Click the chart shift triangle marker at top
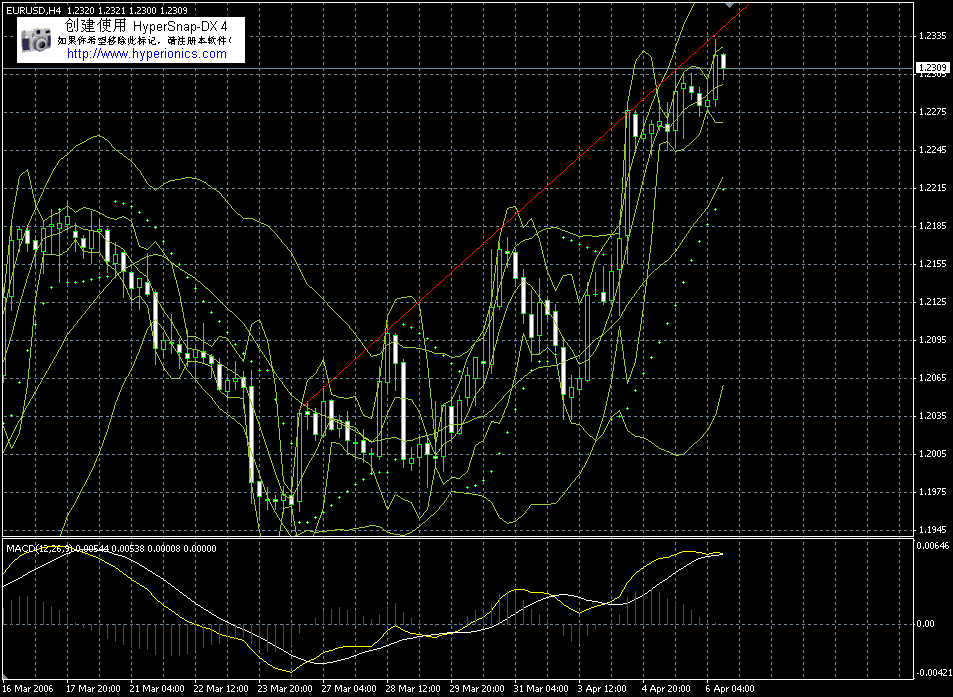The width and height of the screenshot is (953, 697). pos(729,5)
